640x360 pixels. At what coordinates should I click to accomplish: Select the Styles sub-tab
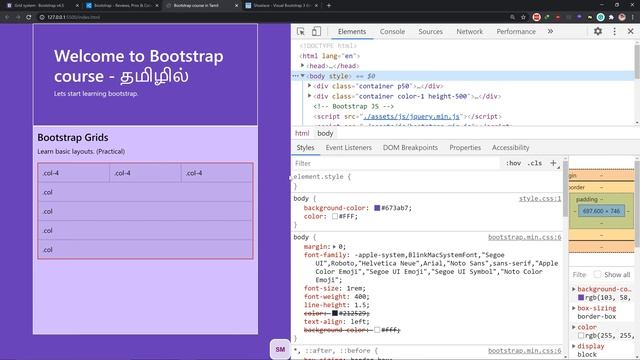pos(305,147)
